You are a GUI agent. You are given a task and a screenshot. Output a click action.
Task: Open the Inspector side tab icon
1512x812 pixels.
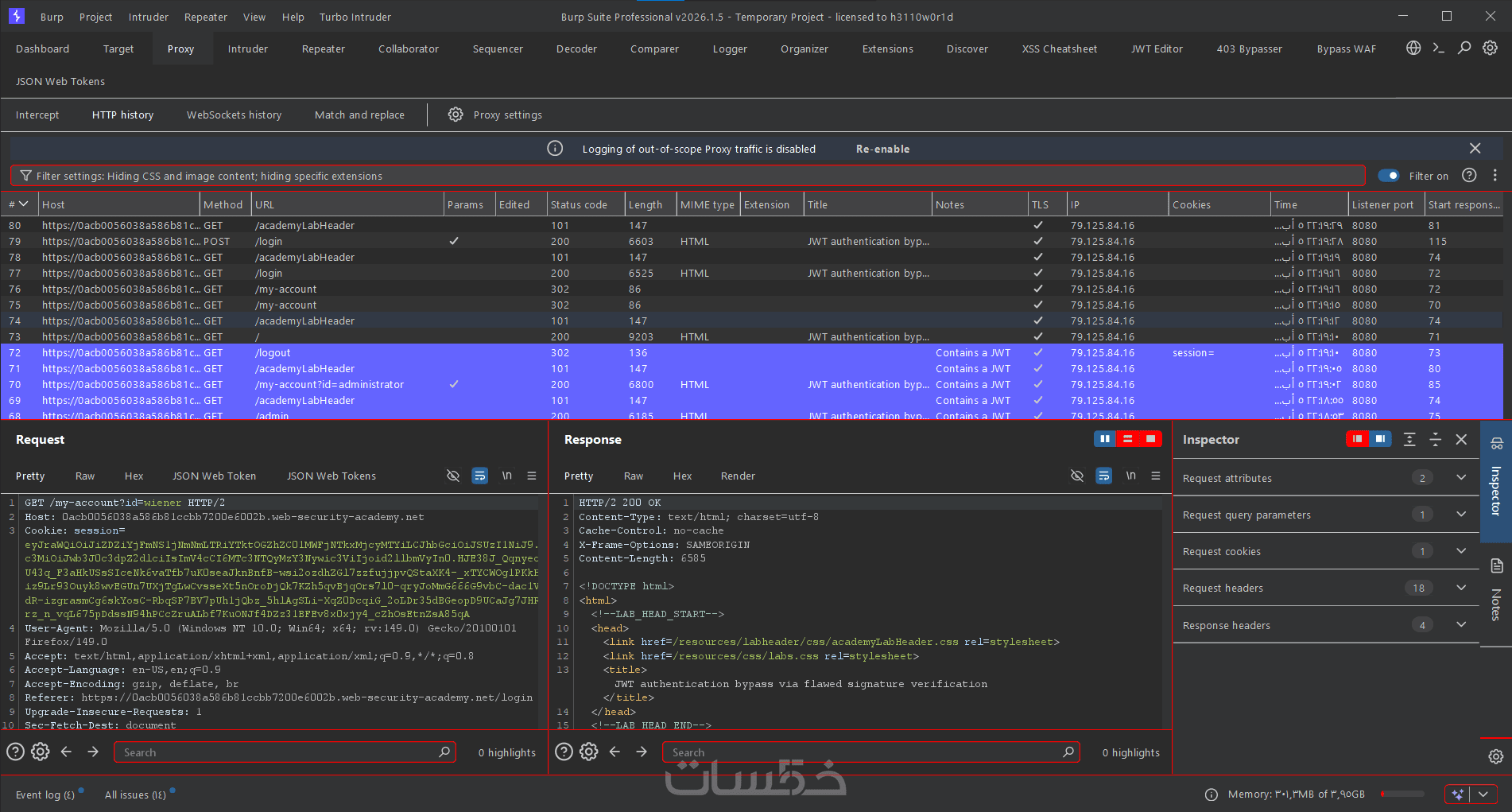click(x=1497, y=443)
